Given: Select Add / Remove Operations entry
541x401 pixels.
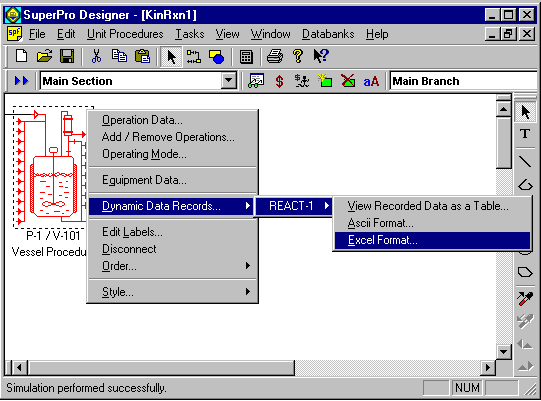Looking at the screenshot, I should (x=172, y=137).
